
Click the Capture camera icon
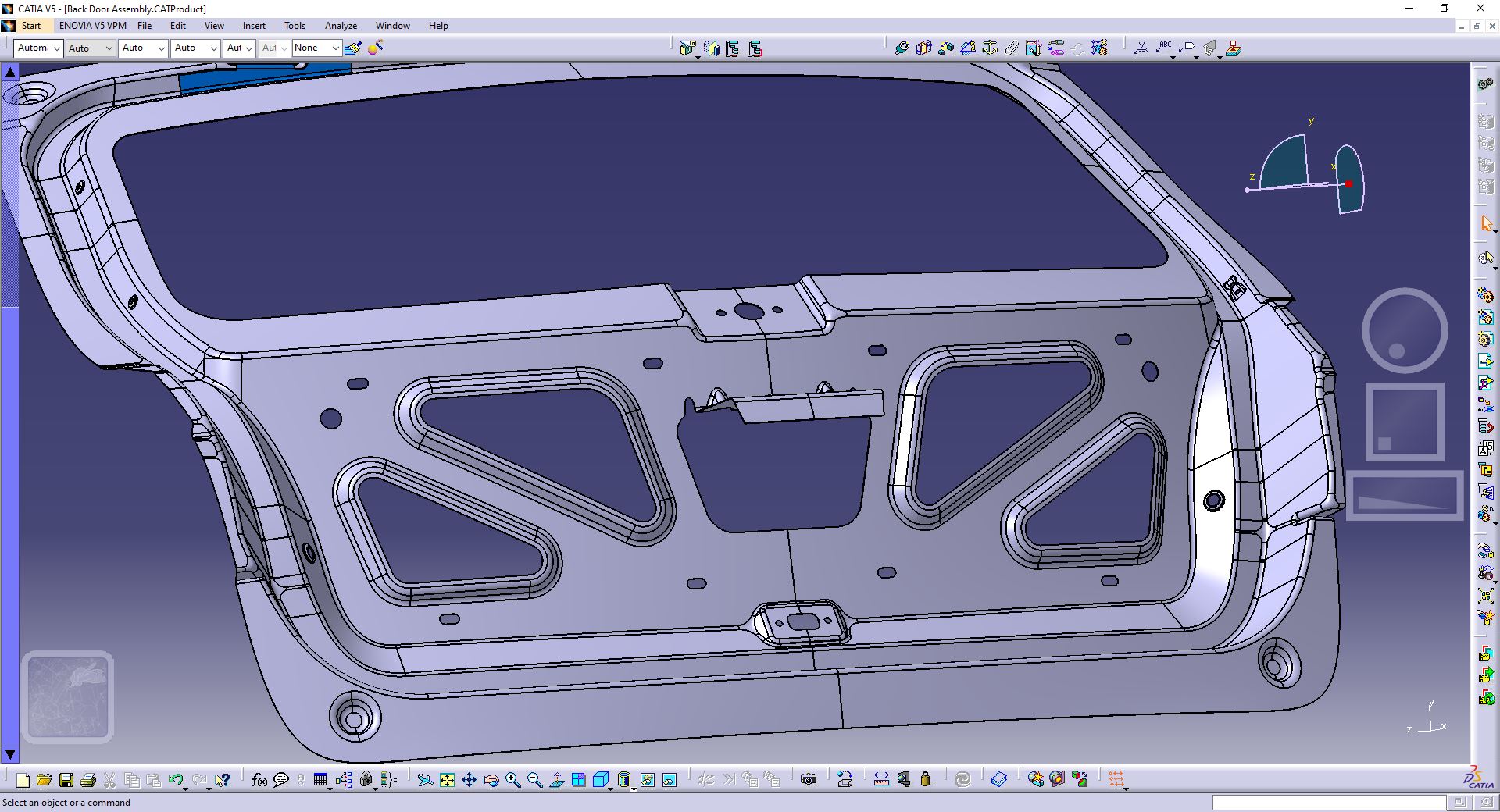(x=809, y=779)
